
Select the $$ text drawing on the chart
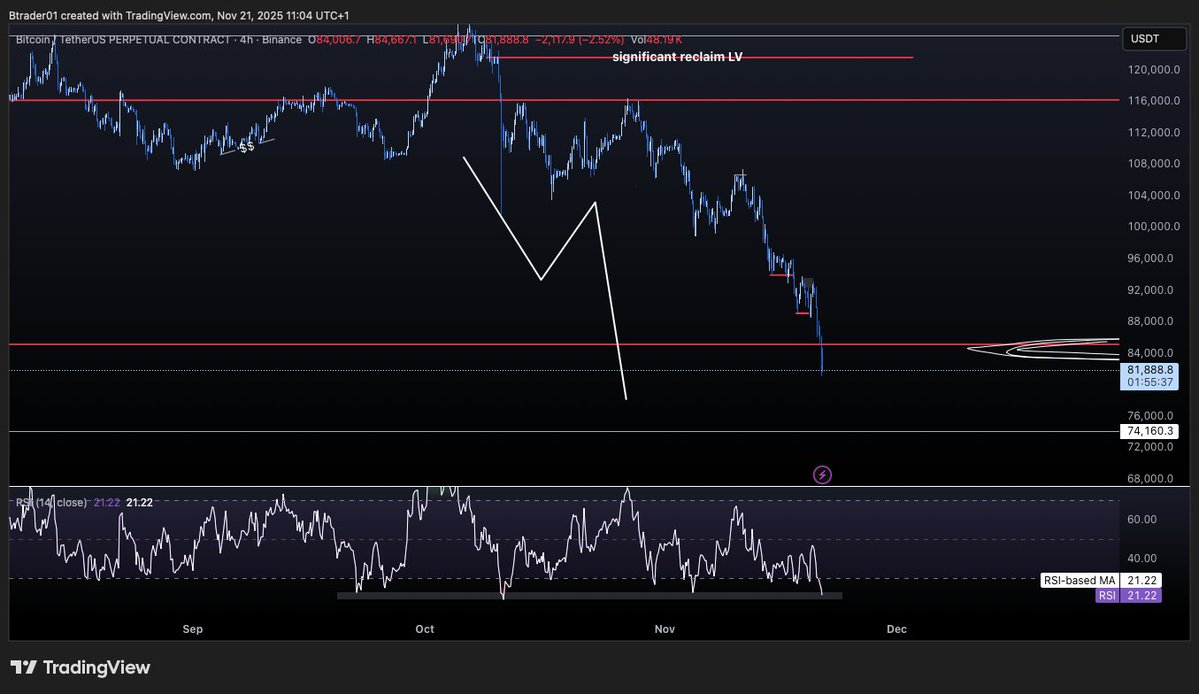245,147
